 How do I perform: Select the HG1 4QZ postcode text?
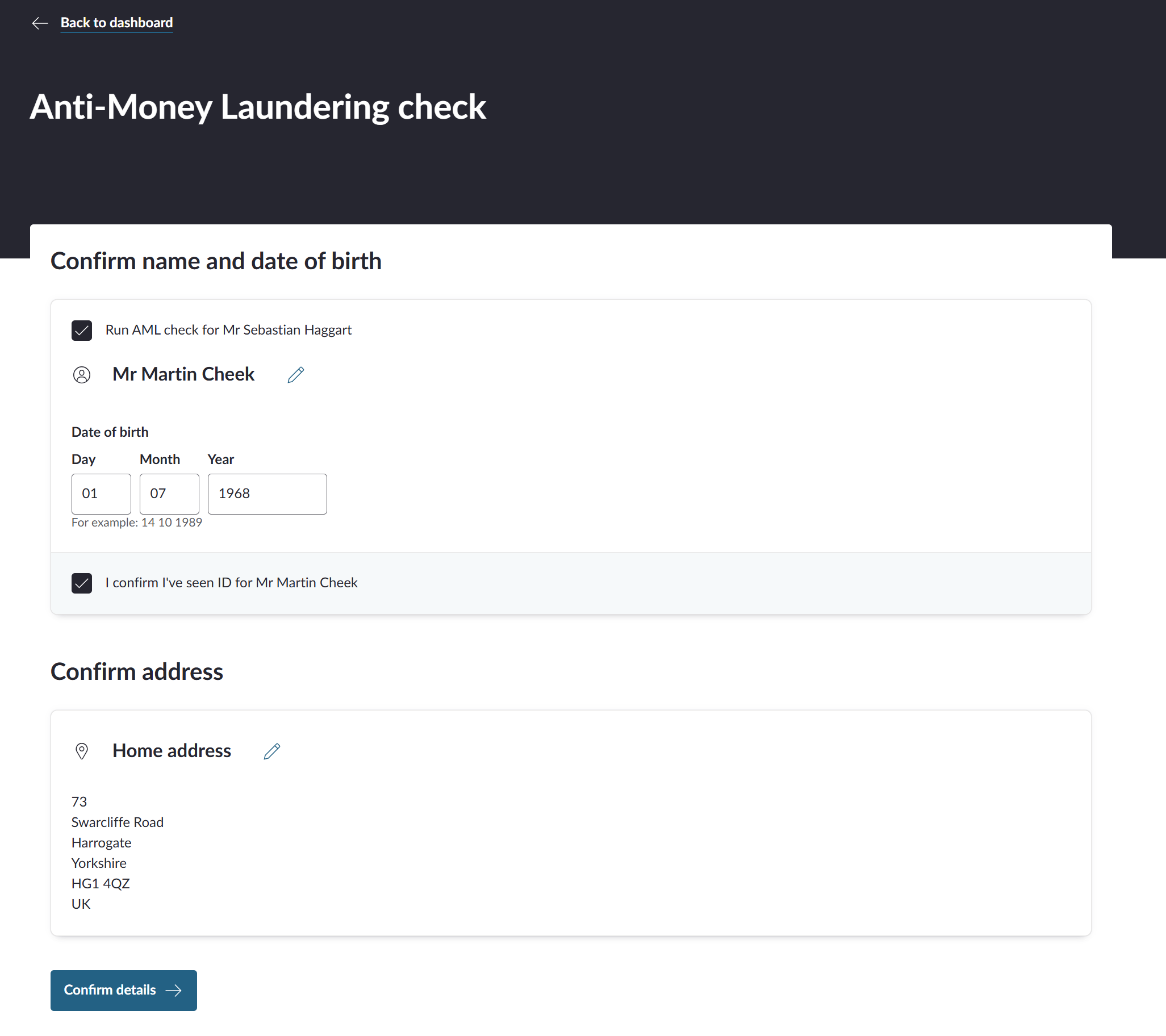click(101, 884)
